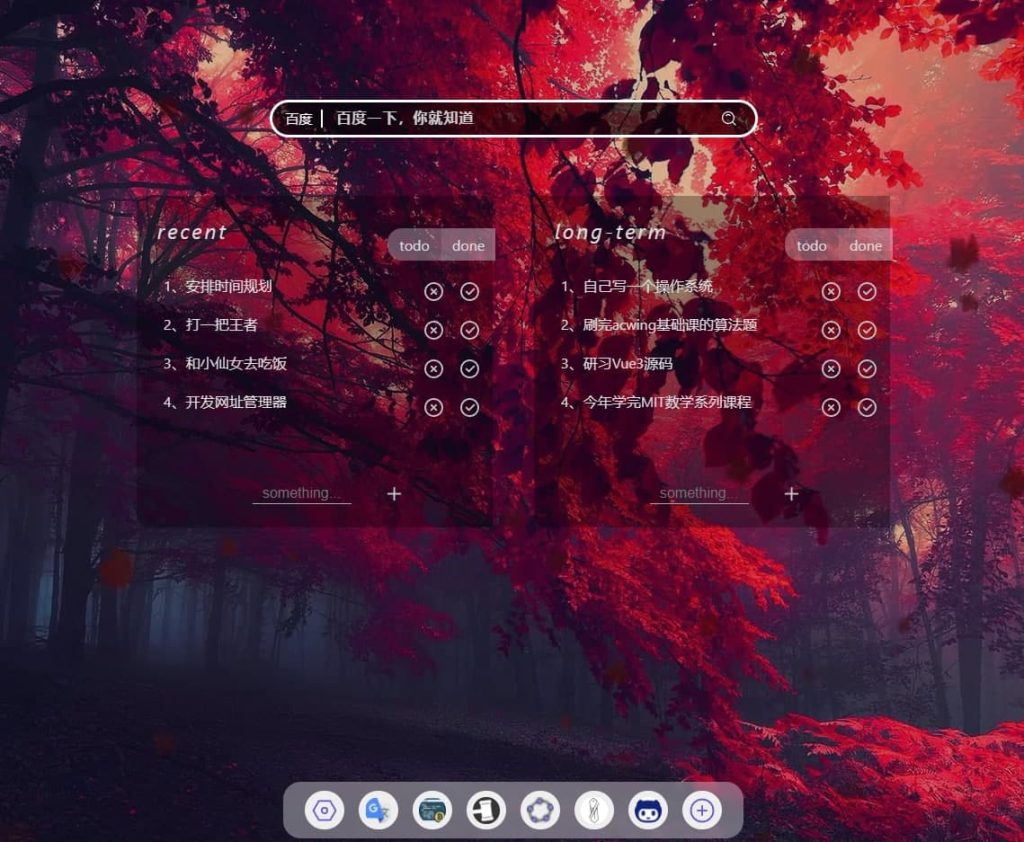Delete the task 安排时间规划
Screen dimensions: 1024x842
[433, 291]
